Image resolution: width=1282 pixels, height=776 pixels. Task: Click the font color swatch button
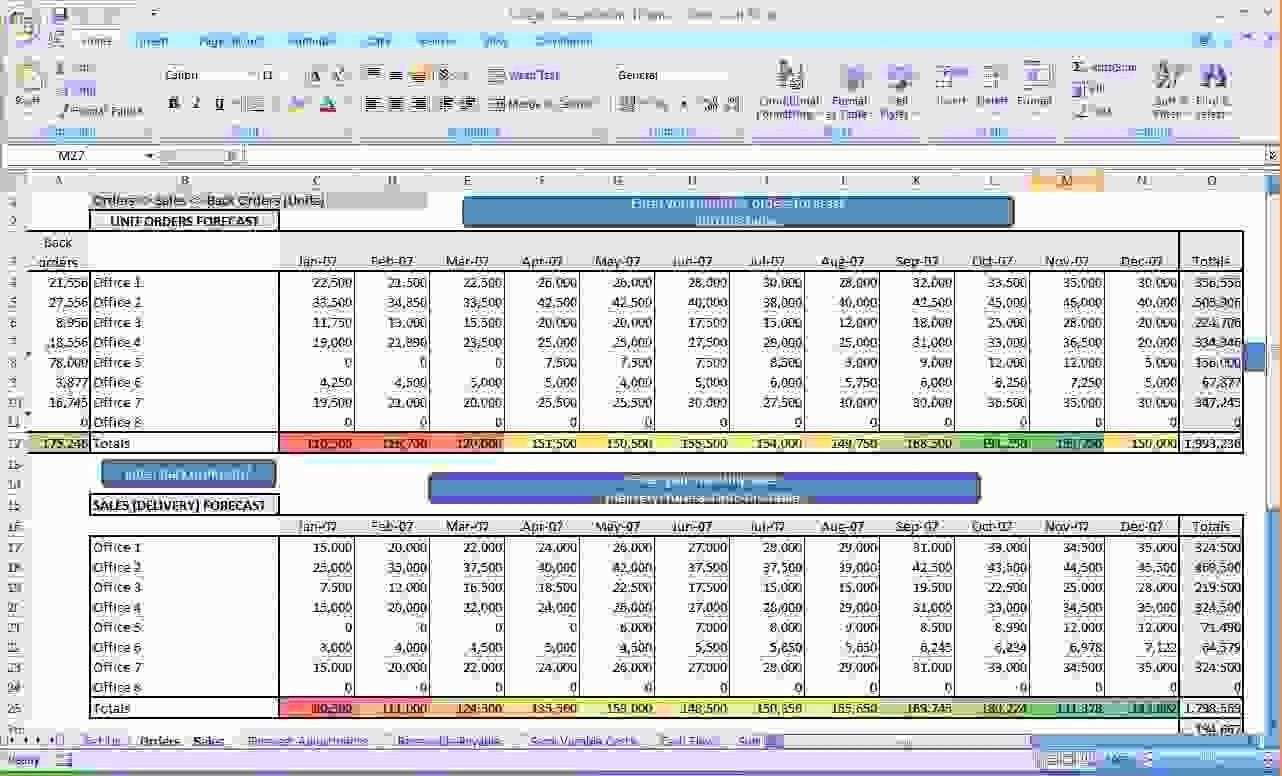pos(327,104)
